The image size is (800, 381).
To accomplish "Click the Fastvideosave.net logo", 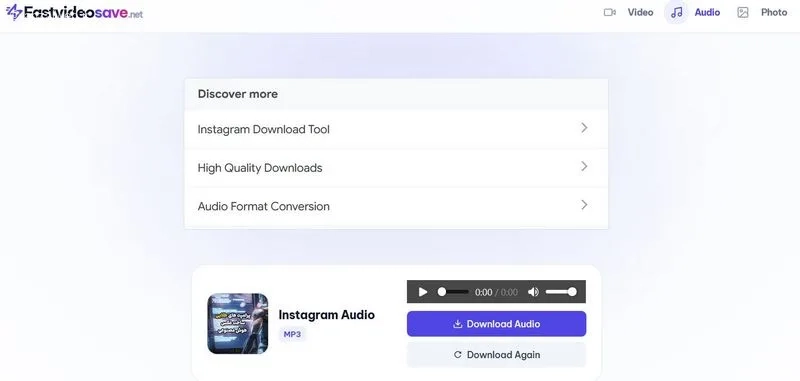I will 74,12.
